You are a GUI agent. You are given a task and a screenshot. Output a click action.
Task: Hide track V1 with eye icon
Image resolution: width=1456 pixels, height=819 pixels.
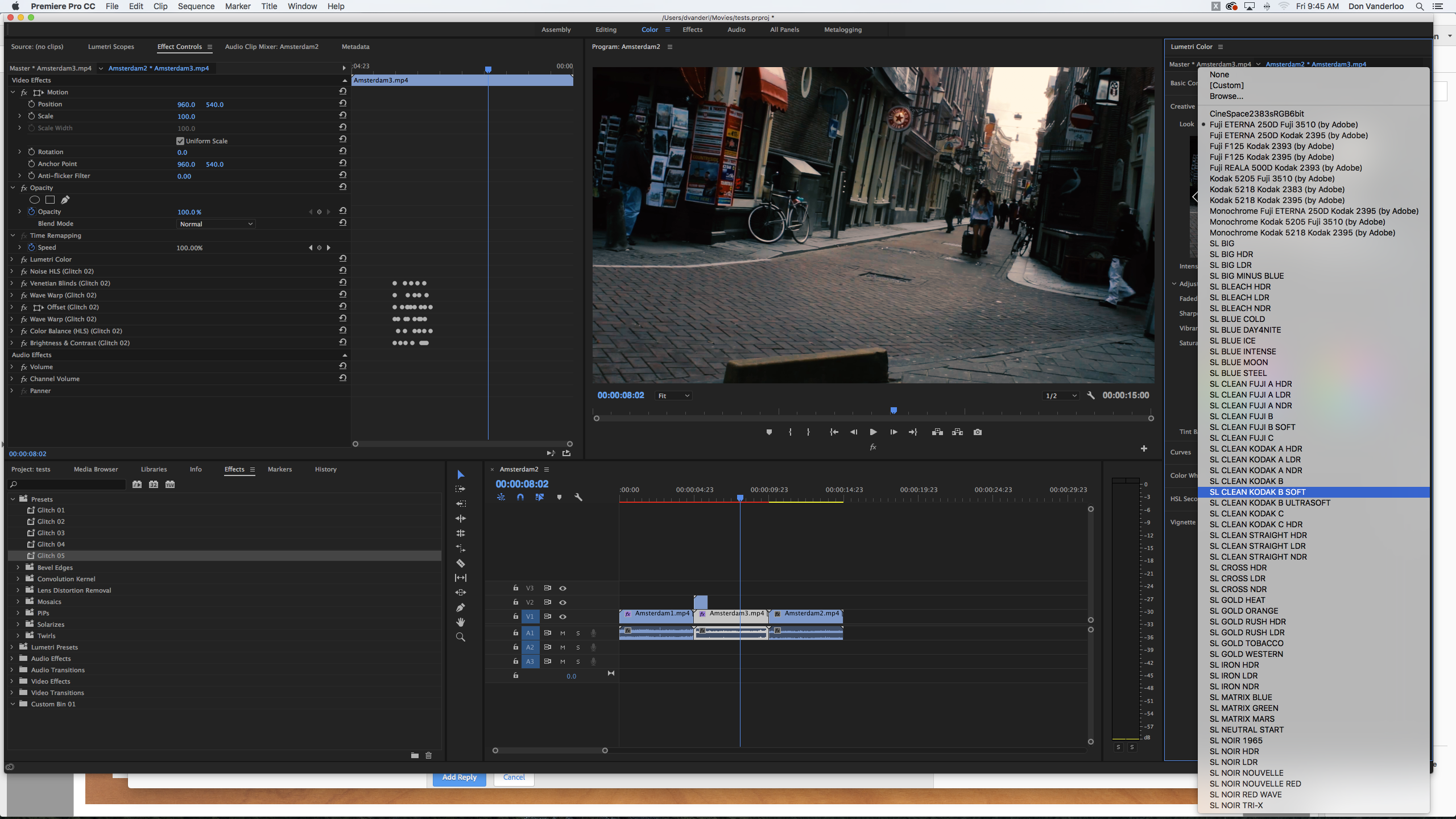[x=562, y=617]
